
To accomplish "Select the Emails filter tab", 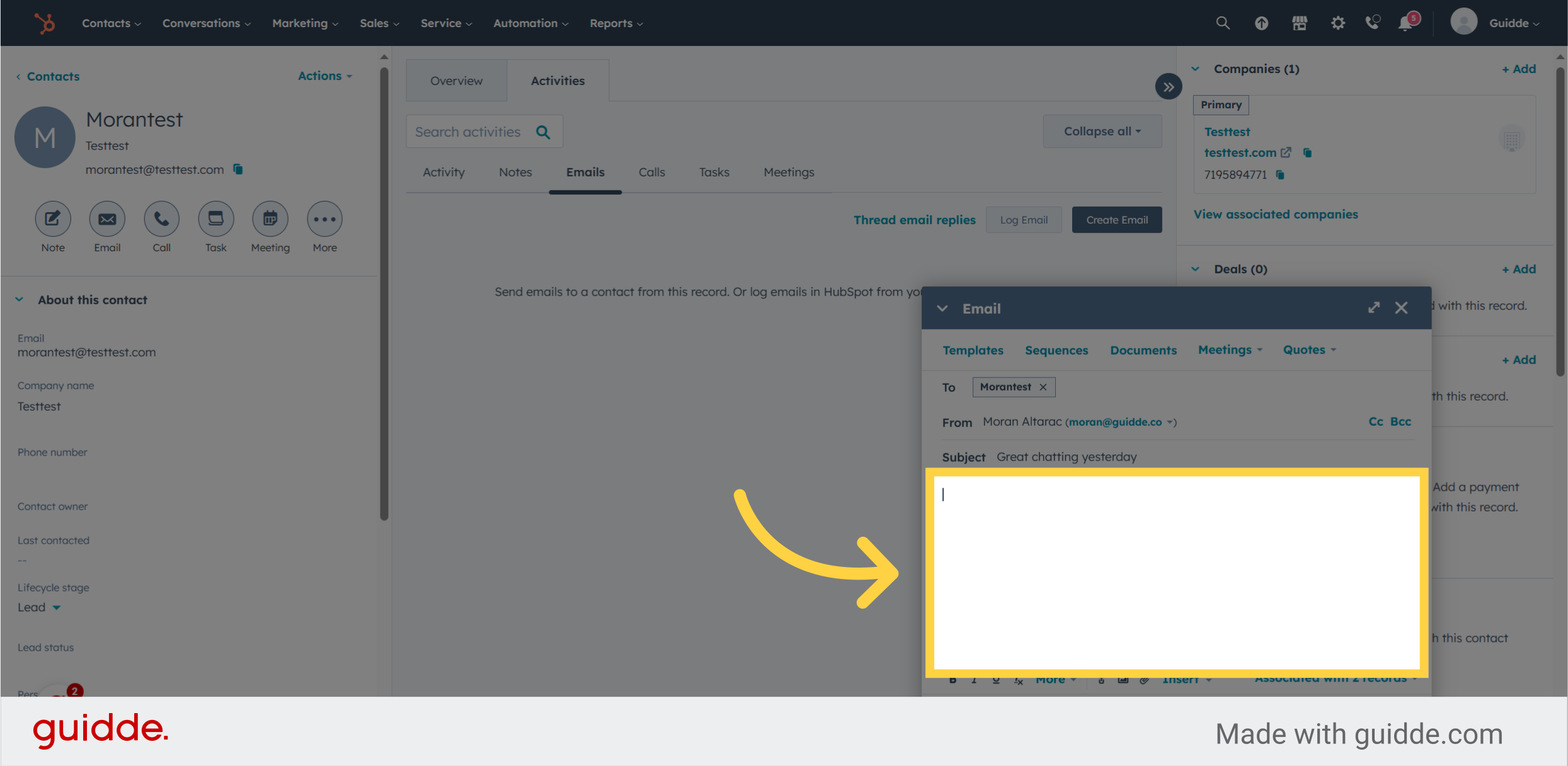I will [x=585, y=172].
